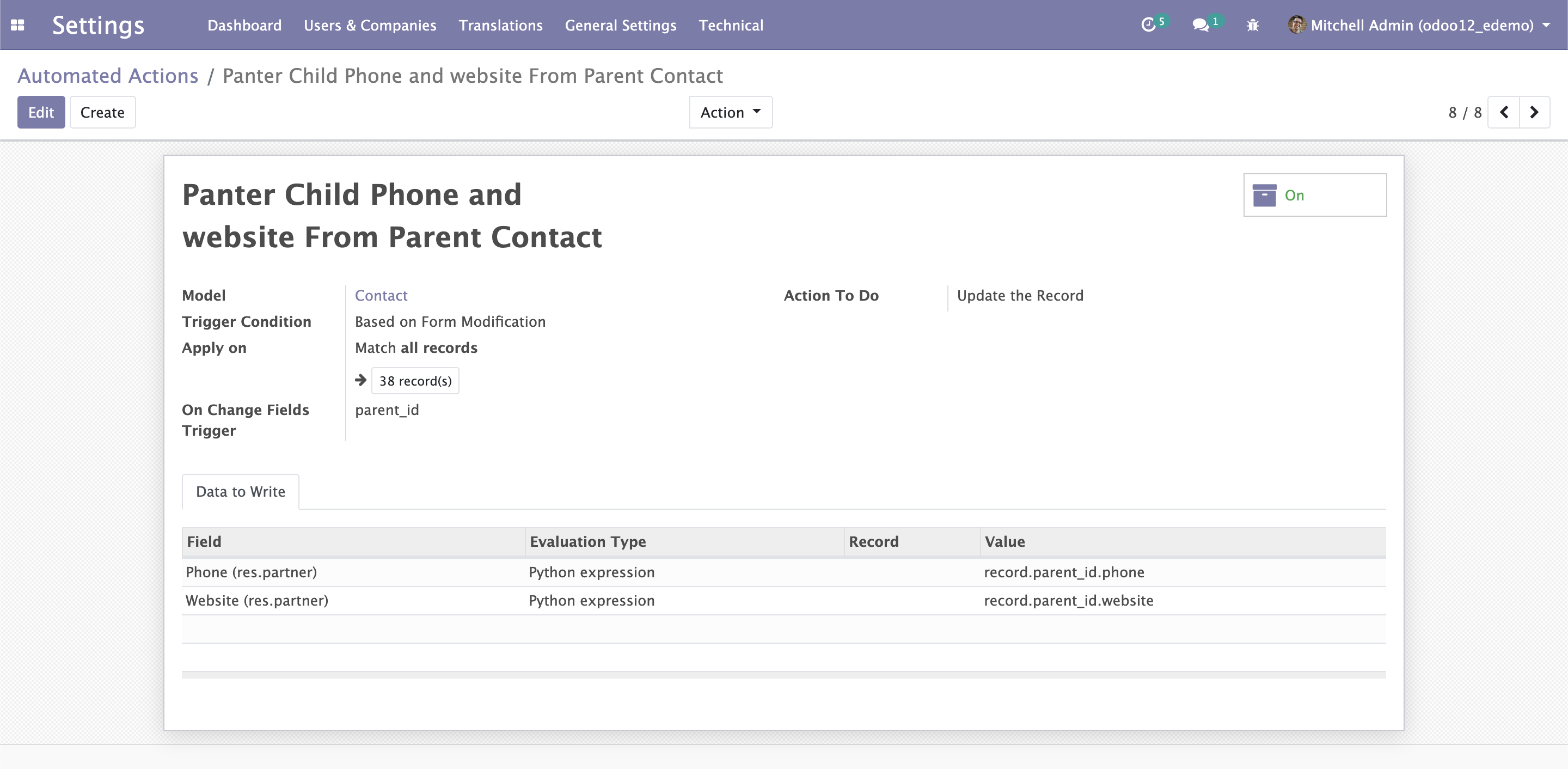Click the previous record navigation arrow
This screenshot has height=769, width=1568.
[1505, 112]
